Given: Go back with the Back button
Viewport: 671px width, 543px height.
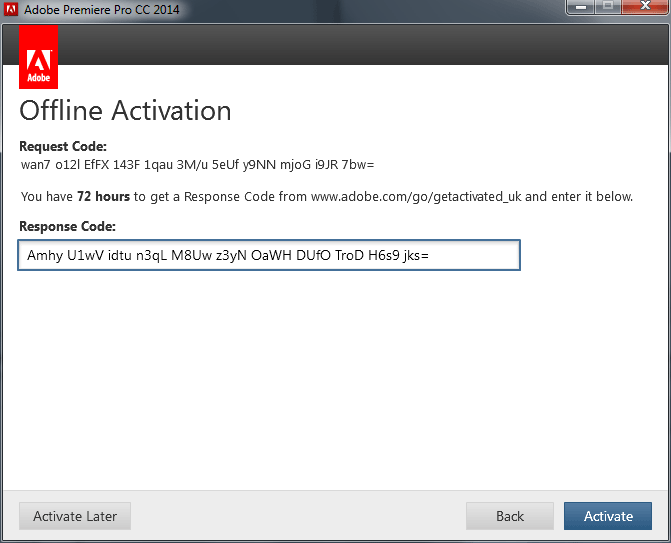Looking at the screenshot, I should click(x=510, y=516).
